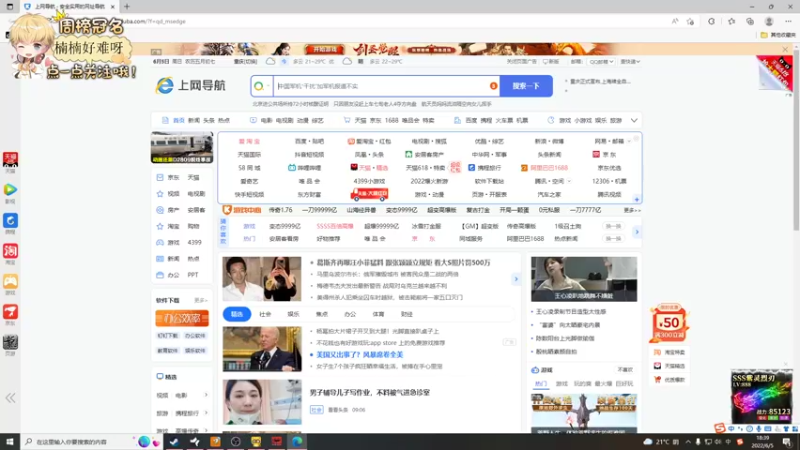Open the red JD icon in the sidebar
Viewport: 800px width, 450px height.
(10, 312)
